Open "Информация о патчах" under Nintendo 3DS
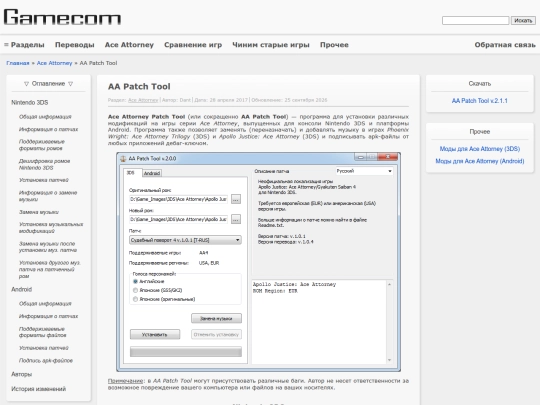Screen dimensions: 540x405 (48, 129)
